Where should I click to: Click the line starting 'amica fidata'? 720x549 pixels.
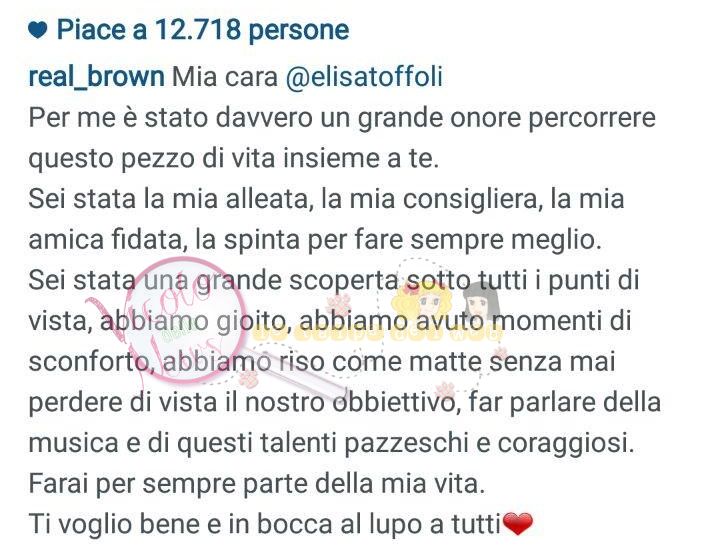[x=315, y=240]
